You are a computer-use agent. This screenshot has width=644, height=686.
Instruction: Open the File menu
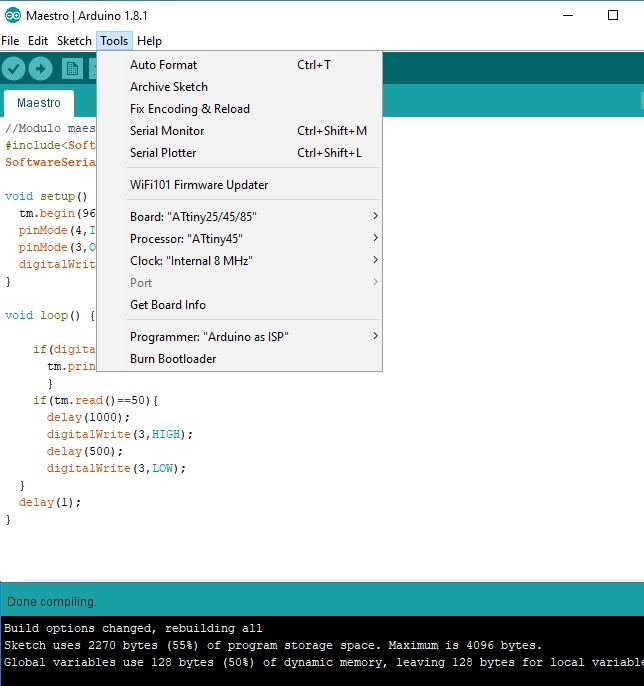coord(10,41)
